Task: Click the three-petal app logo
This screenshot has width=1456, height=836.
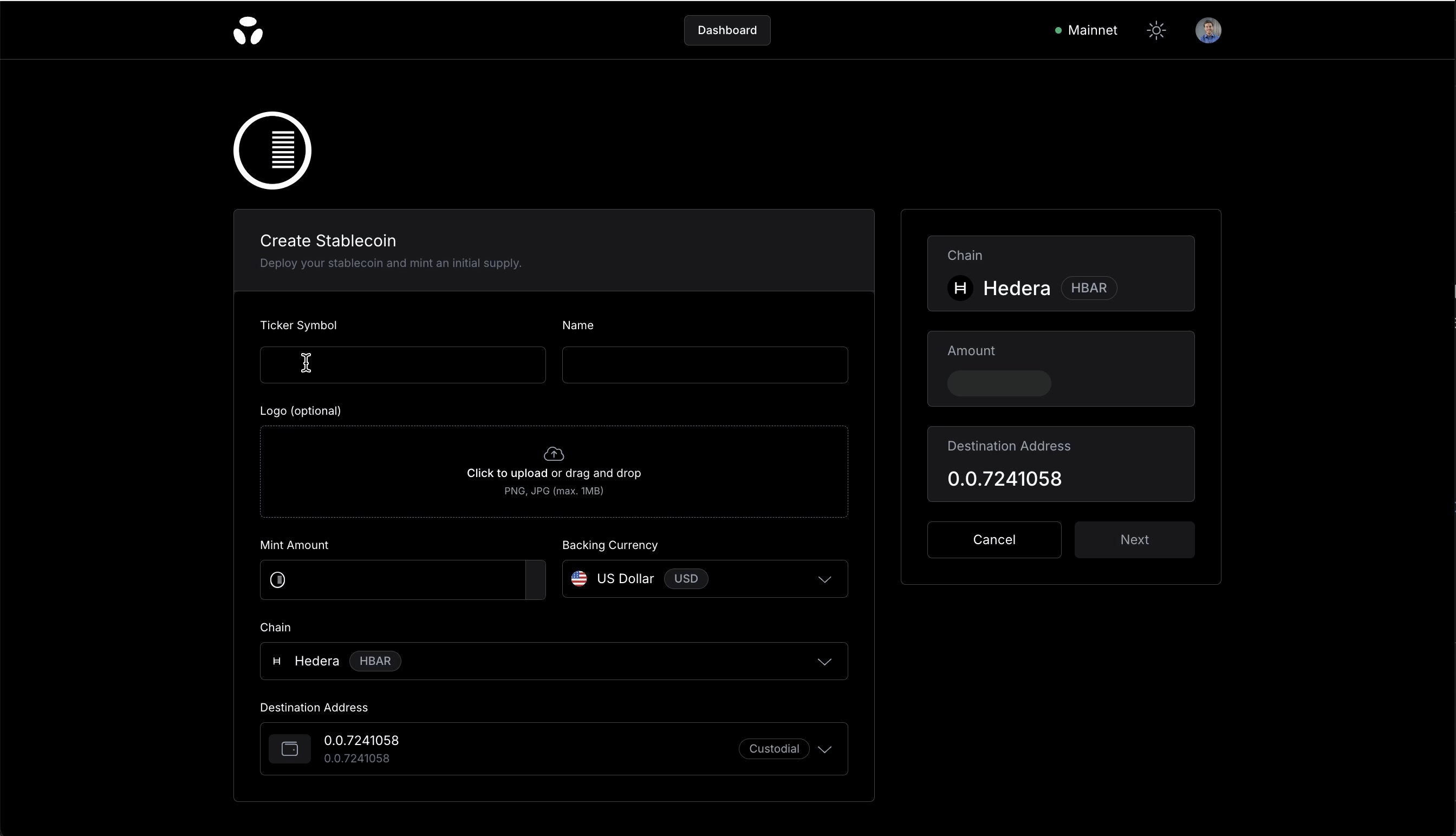Action: pos(248,30)
